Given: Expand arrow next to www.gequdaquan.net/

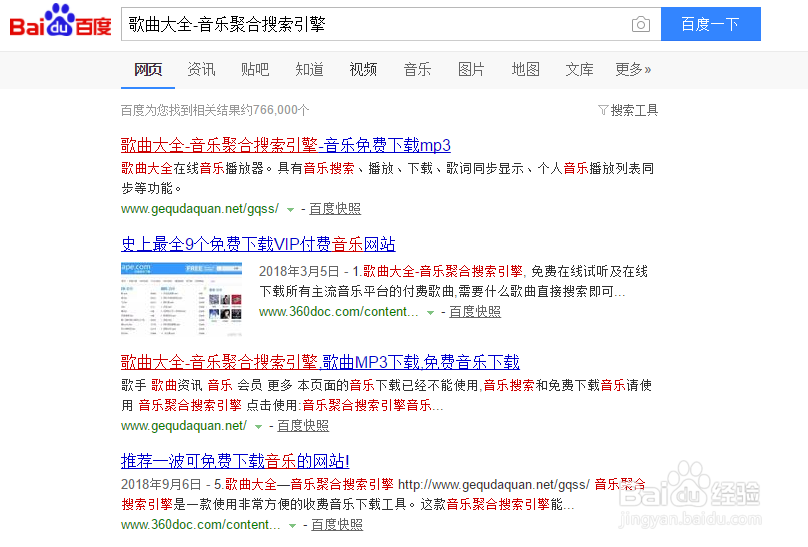Looking at the screenshot, I should click(258, 427).
